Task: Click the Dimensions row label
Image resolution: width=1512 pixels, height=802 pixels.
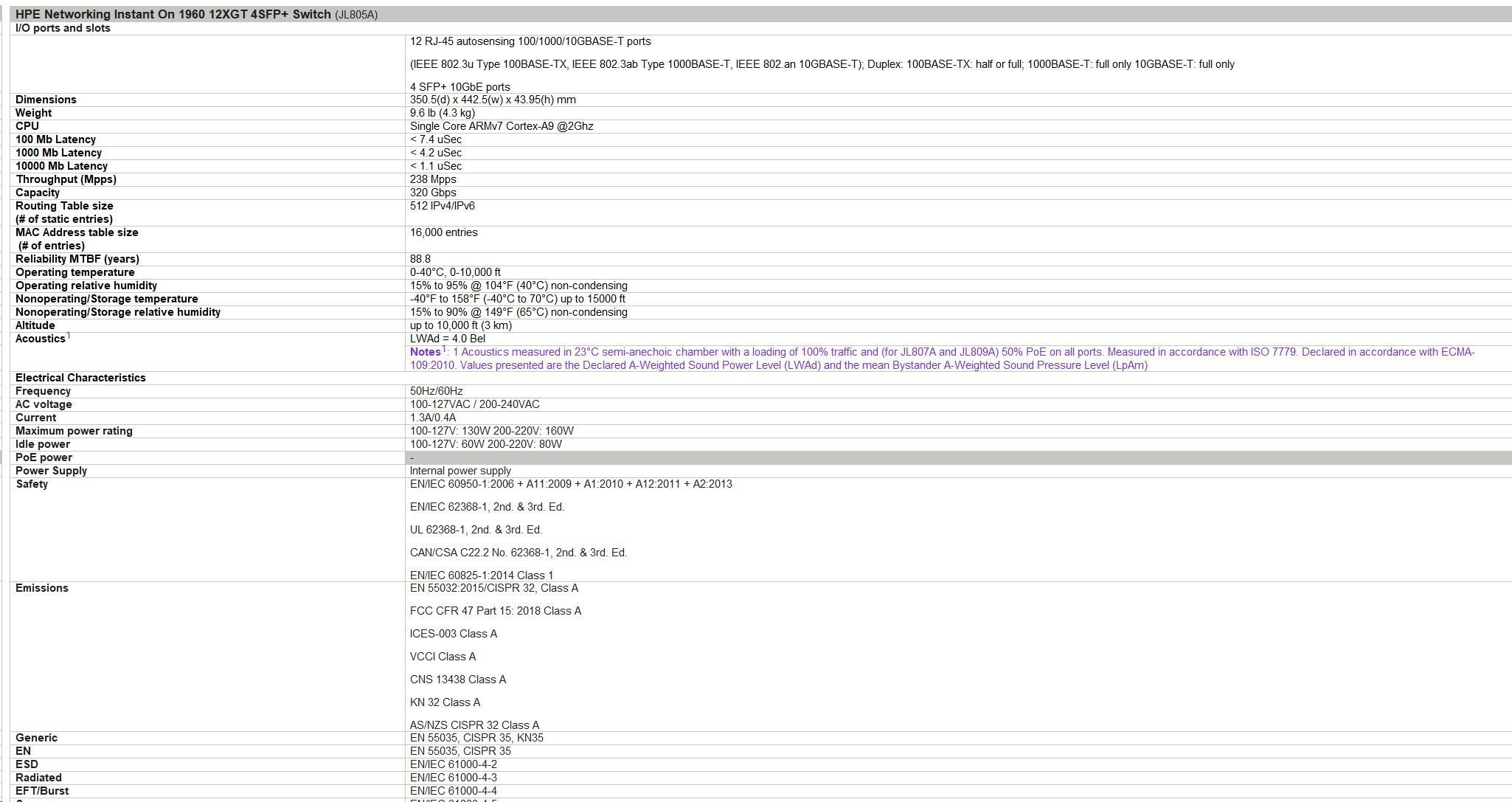Action: 46,100
